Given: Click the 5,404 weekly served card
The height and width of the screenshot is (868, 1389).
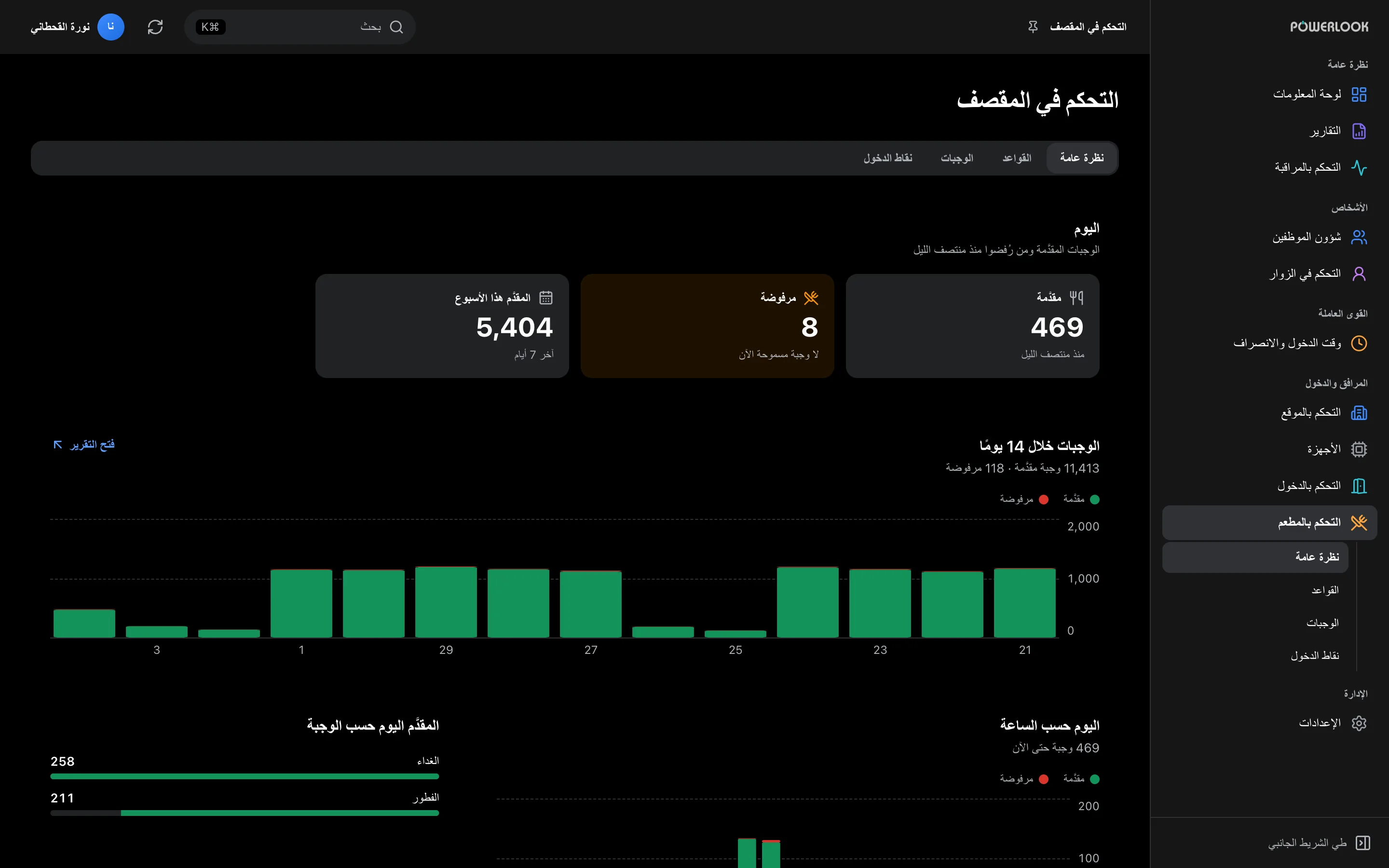Looking at the screenshot, I should pos(442,326).
